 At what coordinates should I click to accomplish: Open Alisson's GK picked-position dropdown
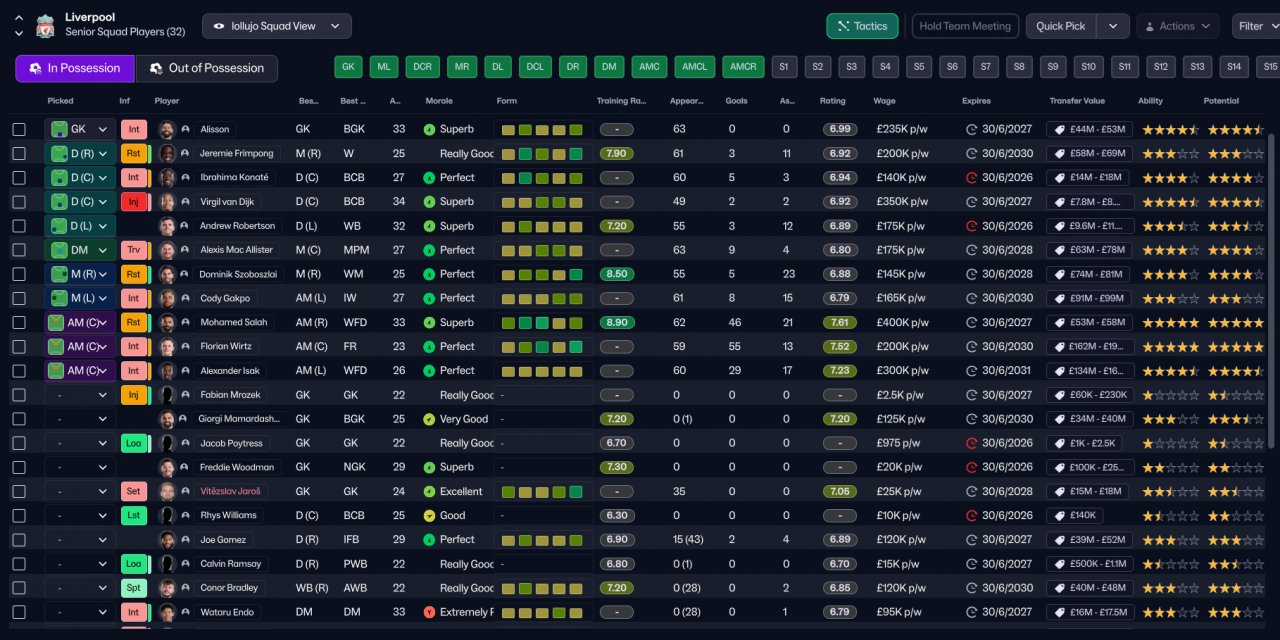coord(80,129)
